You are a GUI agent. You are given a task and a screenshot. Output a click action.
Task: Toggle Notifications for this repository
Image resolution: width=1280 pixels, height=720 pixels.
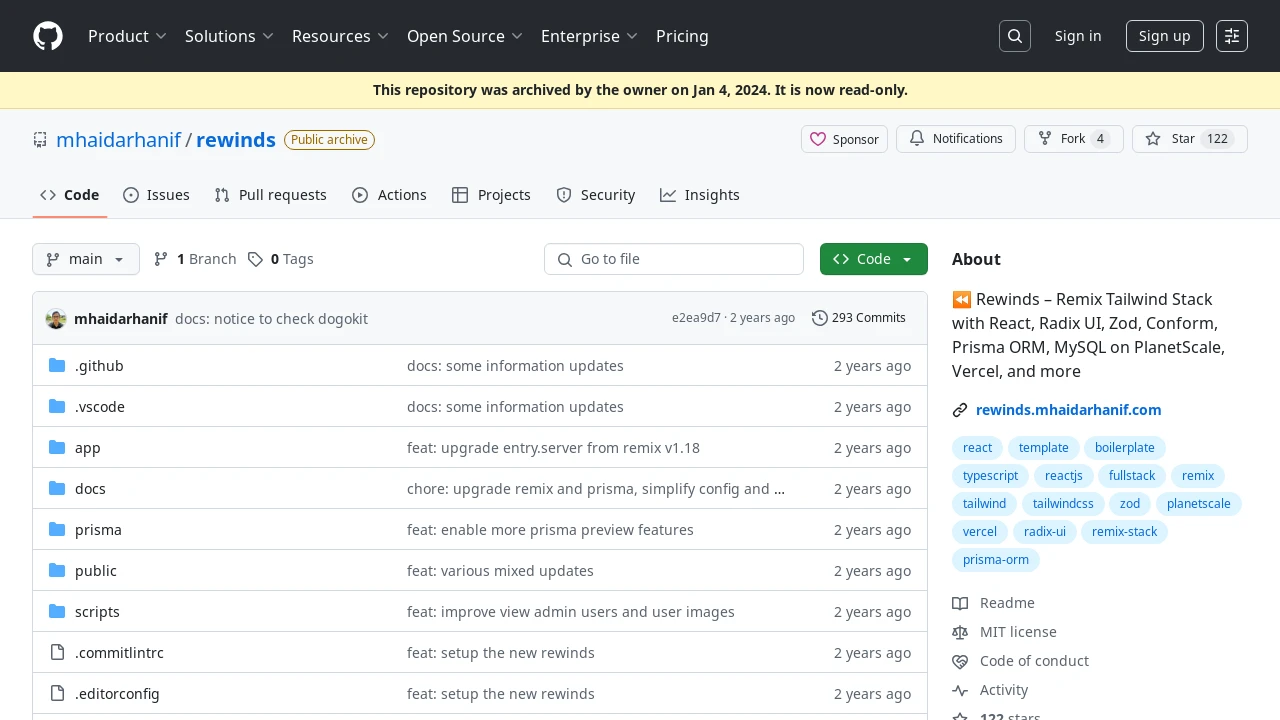pos(956,139)
